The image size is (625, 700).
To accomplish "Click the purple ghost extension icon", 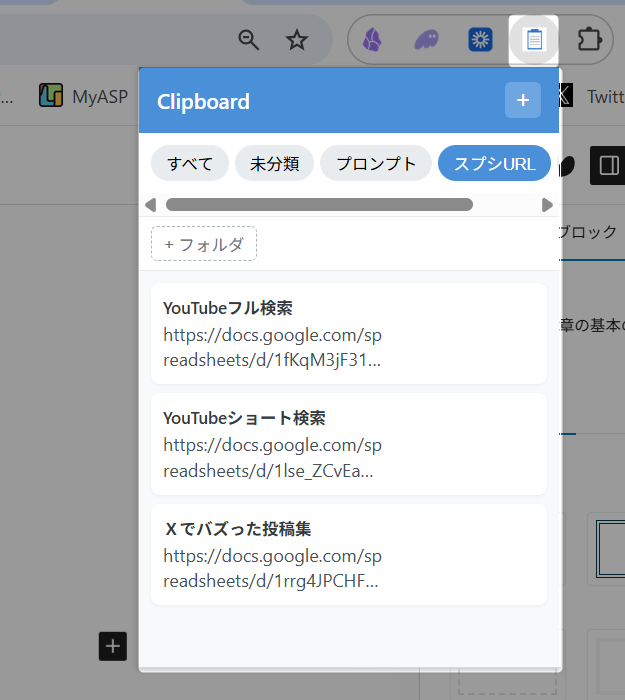I will (426, 40).
